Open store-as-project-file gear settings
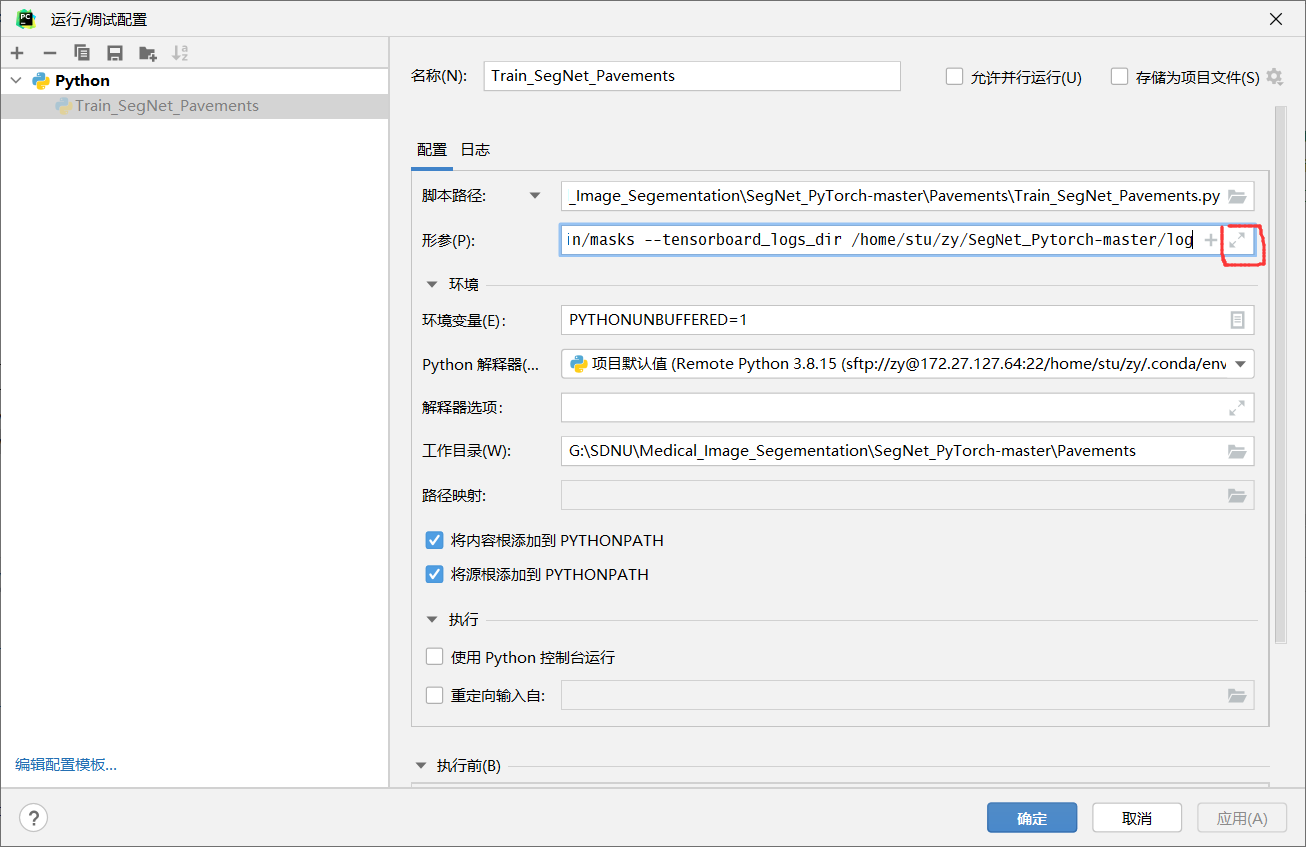This screenshot has width=1306, height=847. (1274, 77)
